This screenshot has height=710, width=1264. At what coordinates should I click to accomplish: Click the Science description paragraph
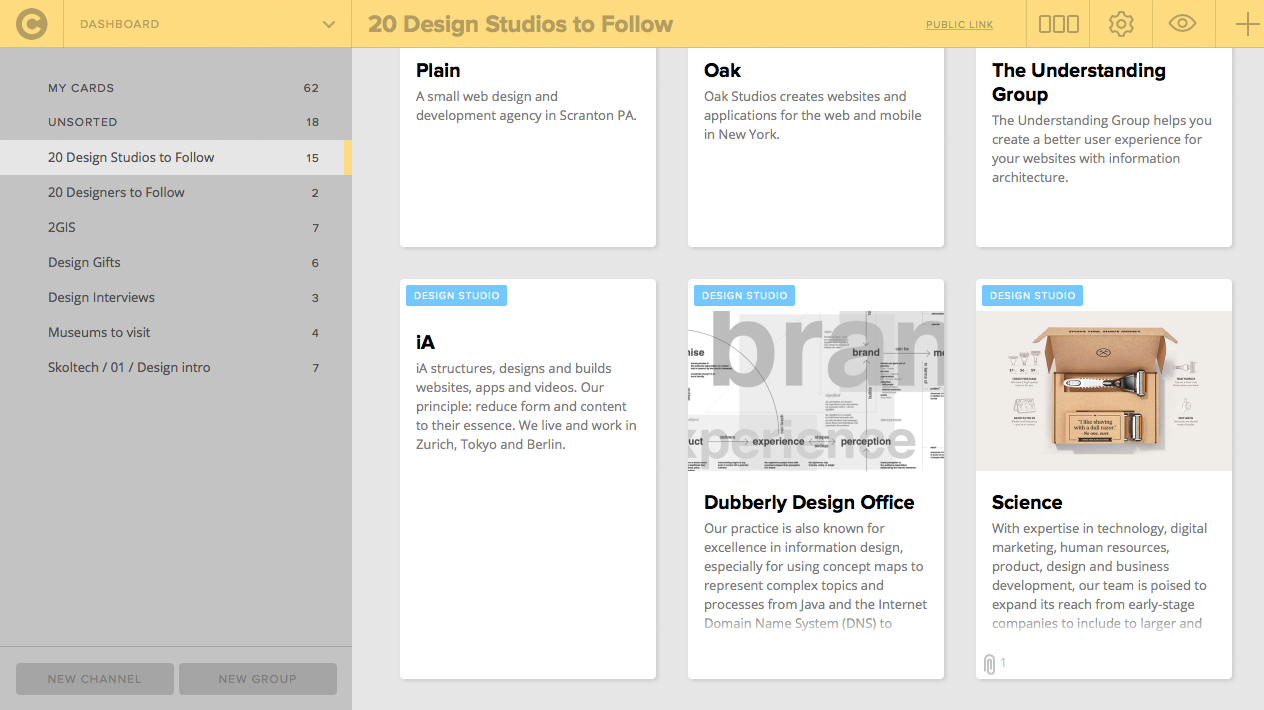1100,576
